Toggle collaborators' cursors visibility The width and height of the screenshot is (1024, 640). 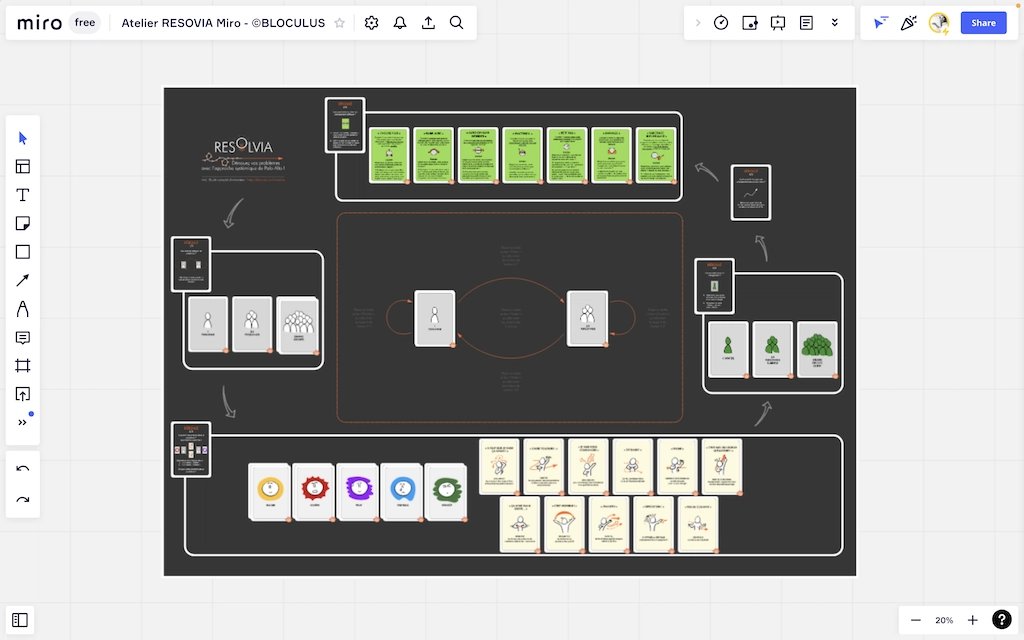pyautogui.click(x=880, y=23)
